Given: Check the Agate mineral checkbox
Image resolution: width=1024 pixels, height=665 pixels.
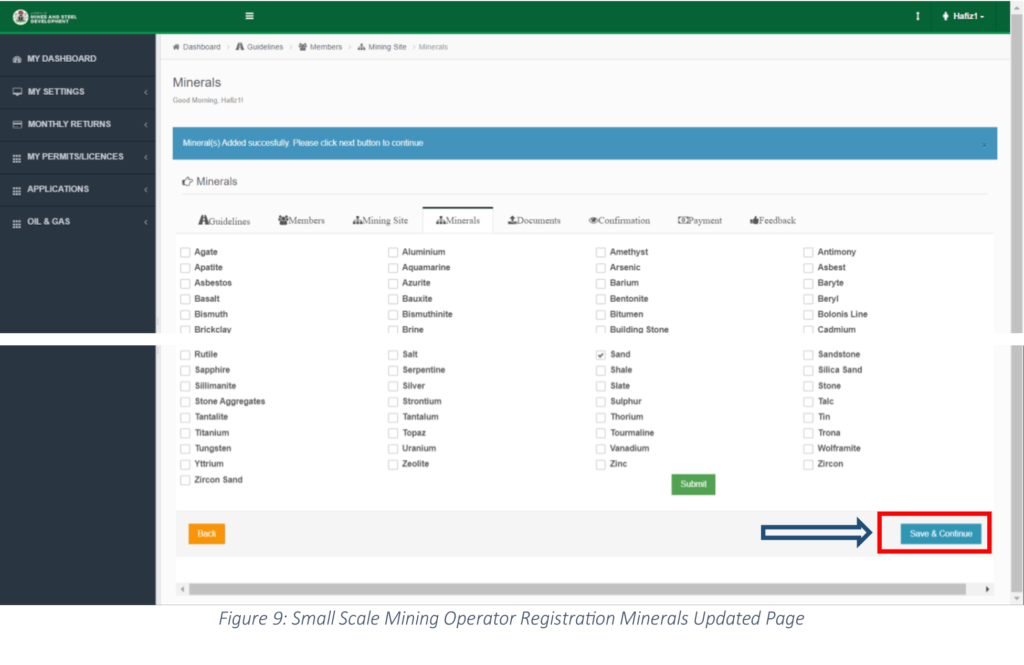Looking at the screenshot, I should [x=185, y=252].
